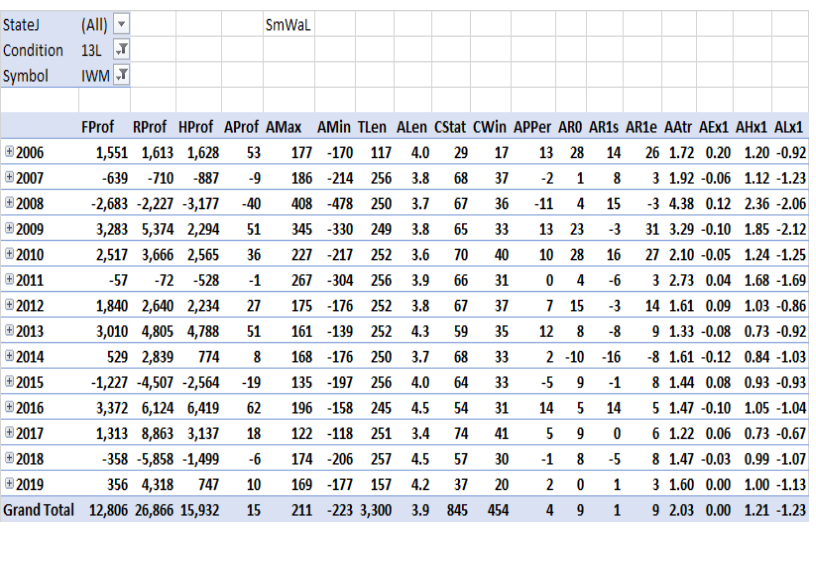Expand the 2010 row
This screenshot has width=816, height=564.
point(9,253)
